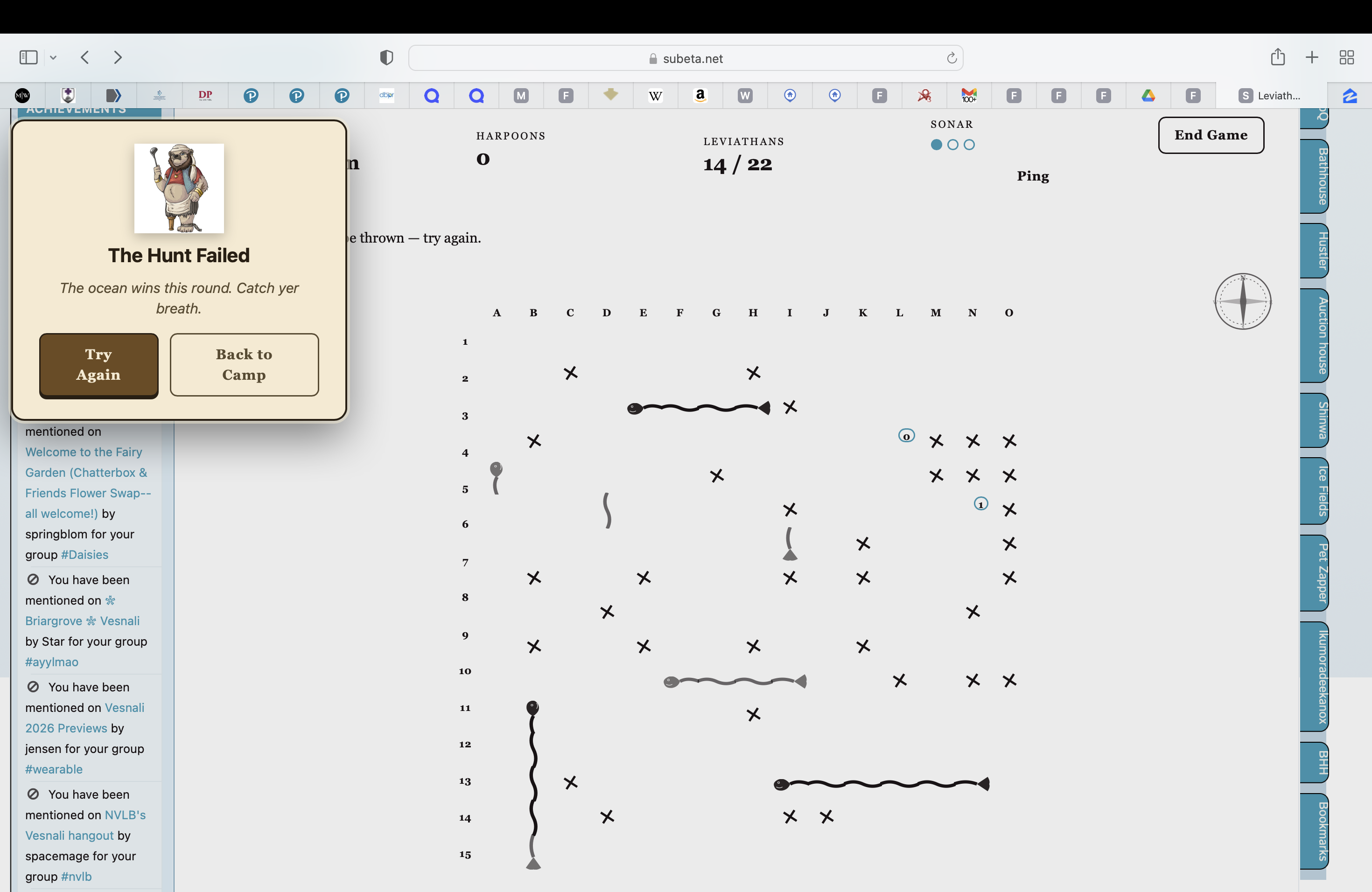Show tab overview grid icon

(1346, 58)
